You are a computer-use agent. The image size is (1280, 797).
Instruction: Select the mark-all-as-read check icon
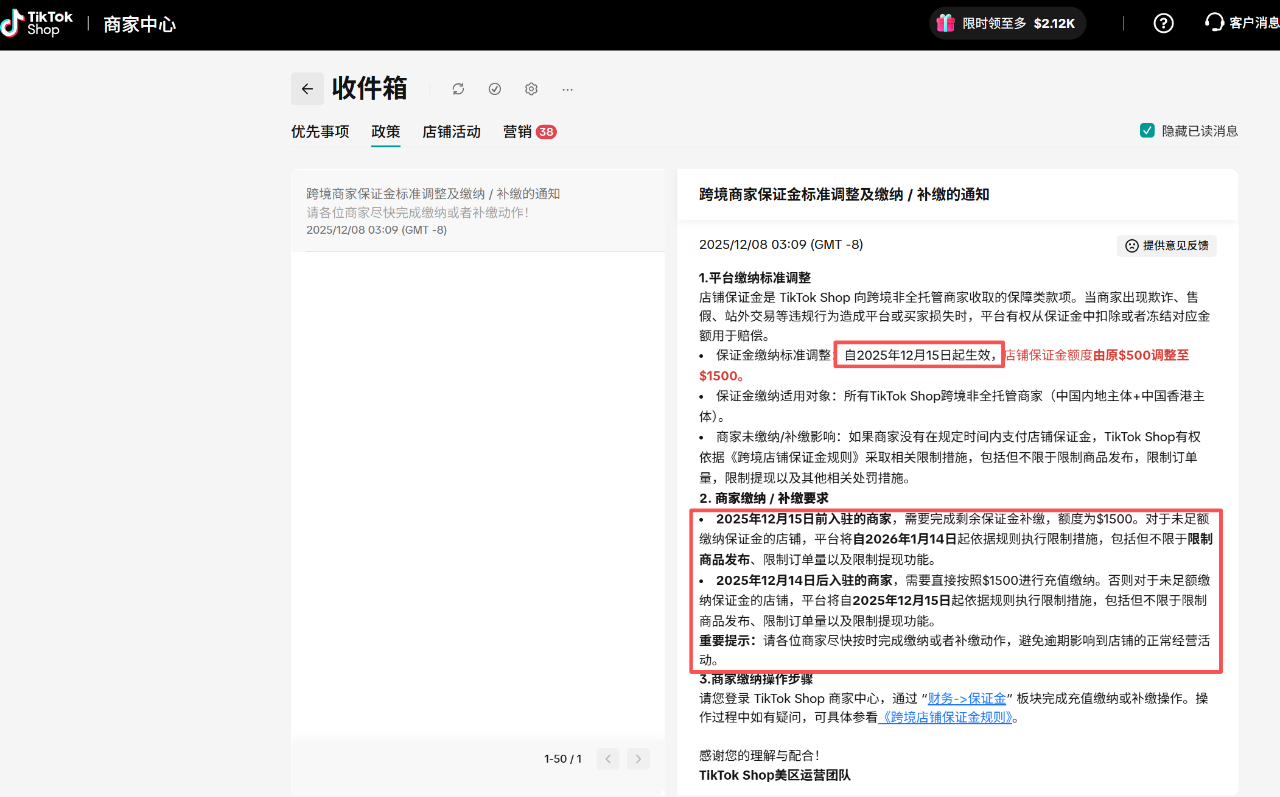[495, 89]
